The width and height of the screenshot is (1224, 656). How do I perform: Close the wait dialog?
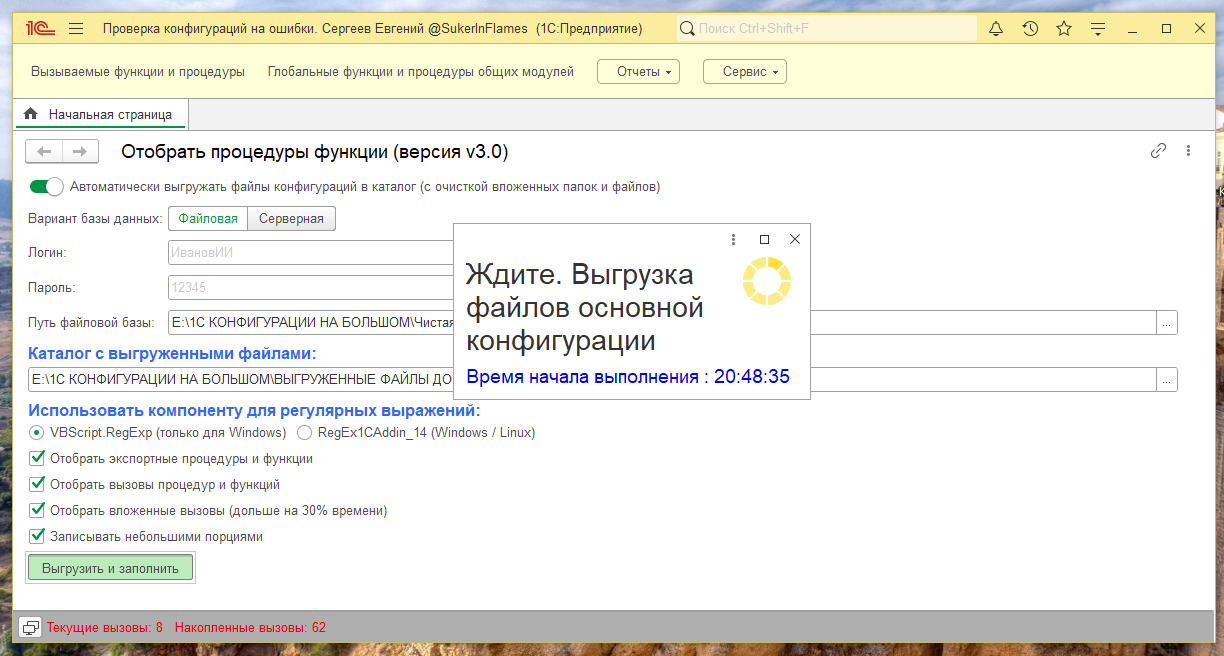click(x=795, y=239)
